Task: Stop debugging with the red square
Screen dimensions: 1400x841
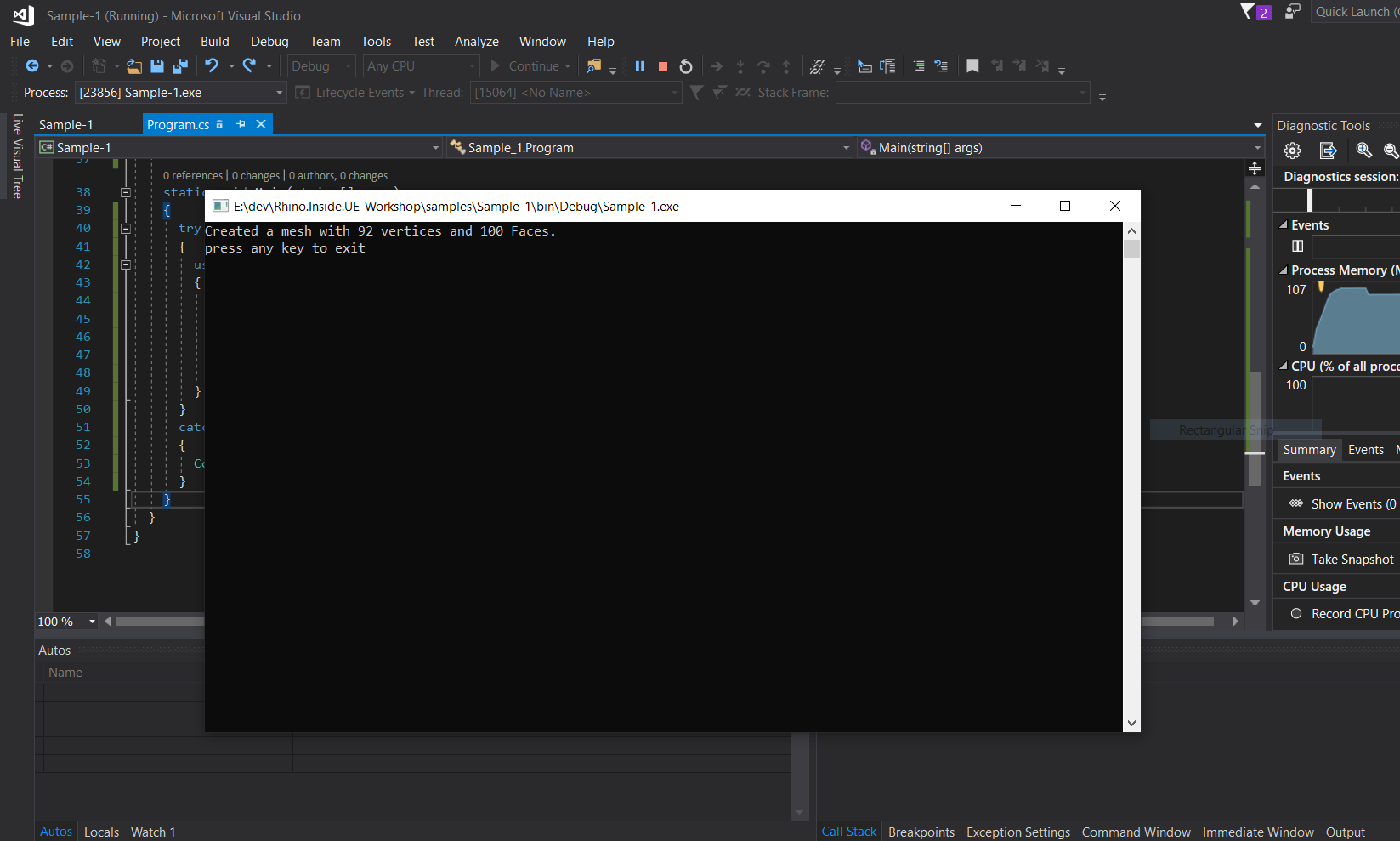Action: coord(663,66)
